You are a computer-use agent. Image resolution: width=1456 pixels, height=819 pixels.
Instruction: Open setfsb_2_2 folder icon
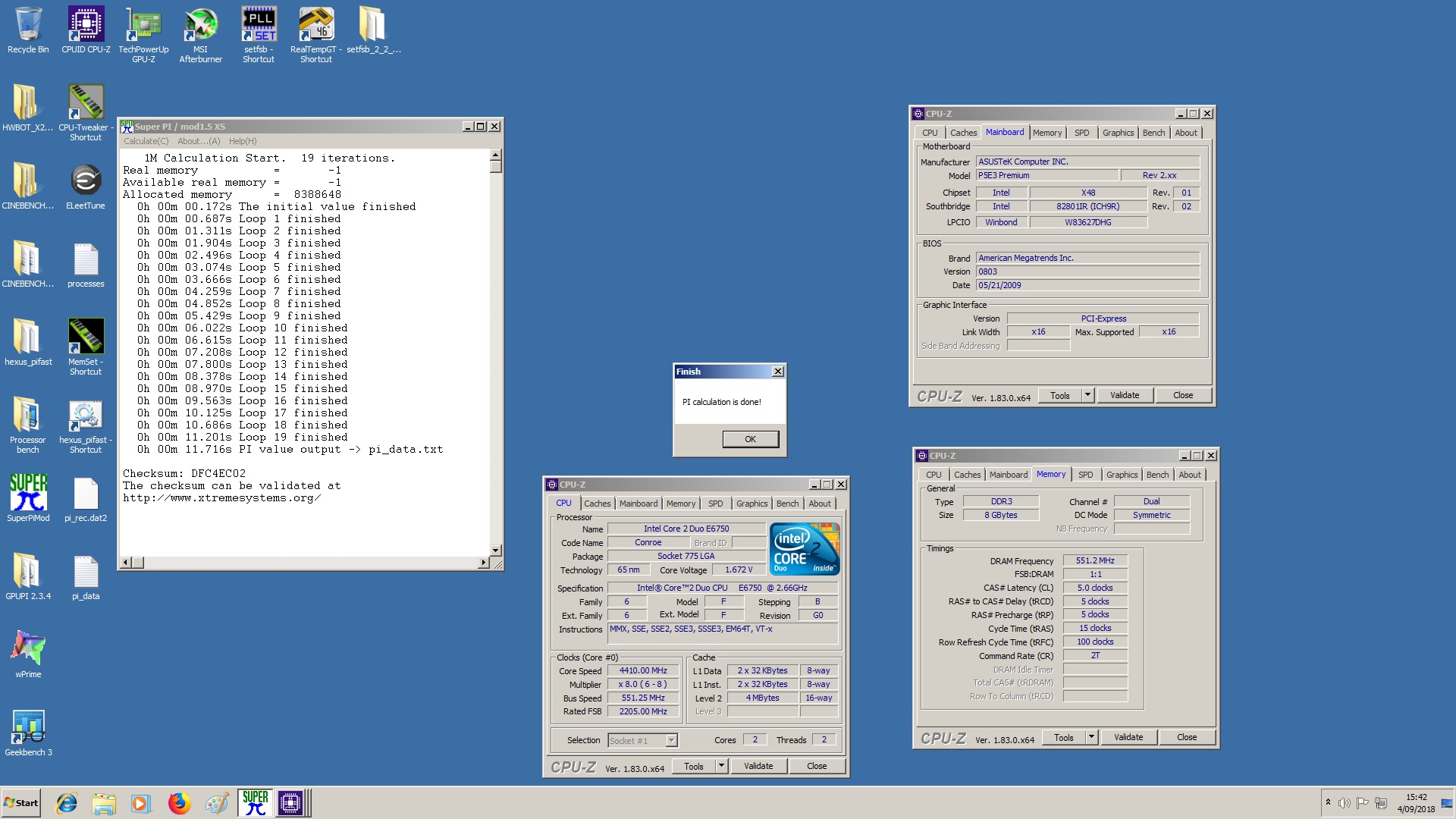[x=374, y=30]
